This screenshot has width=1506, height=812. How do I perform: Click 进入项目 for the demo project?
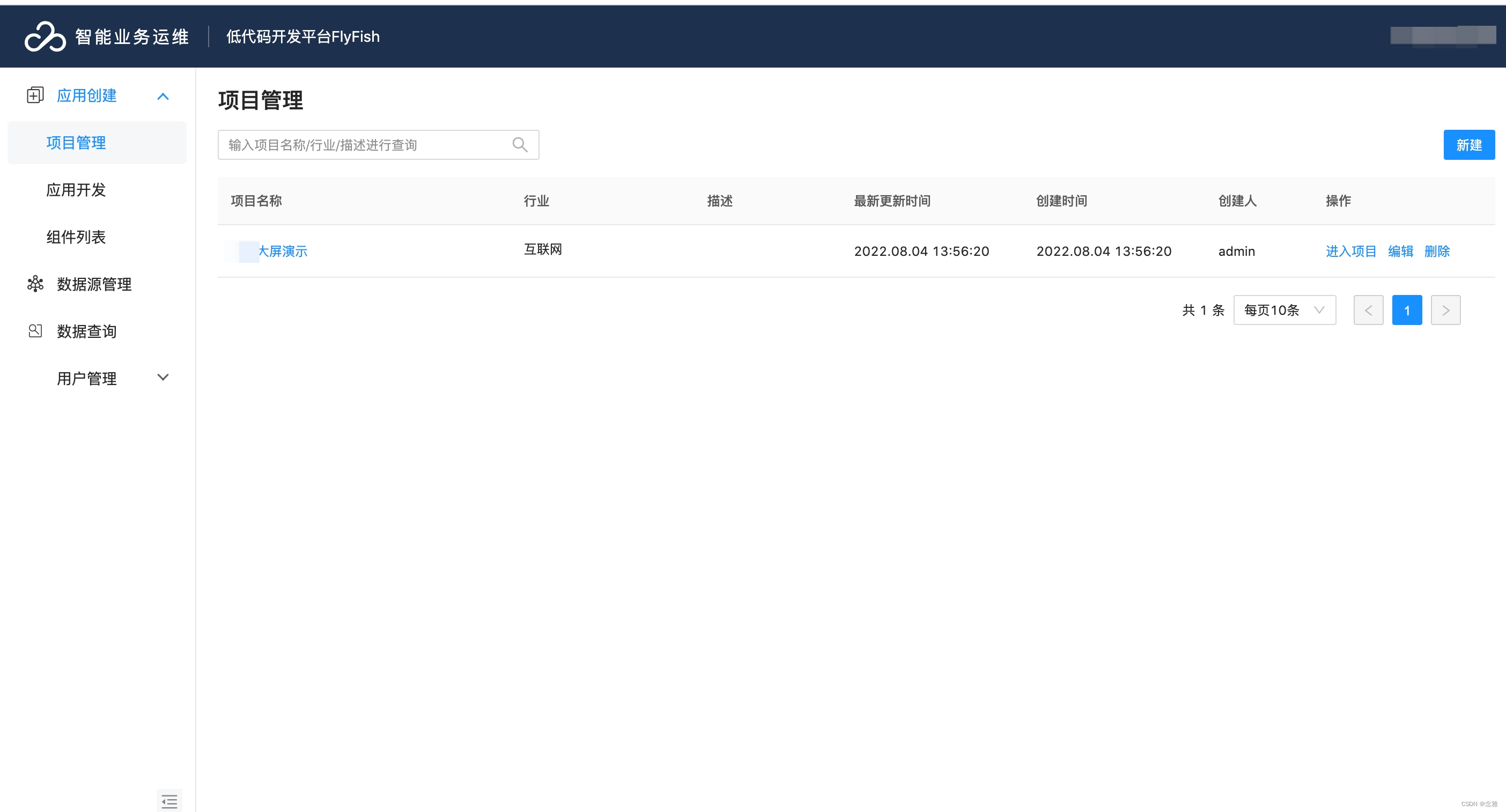(x=1350, y=251)
